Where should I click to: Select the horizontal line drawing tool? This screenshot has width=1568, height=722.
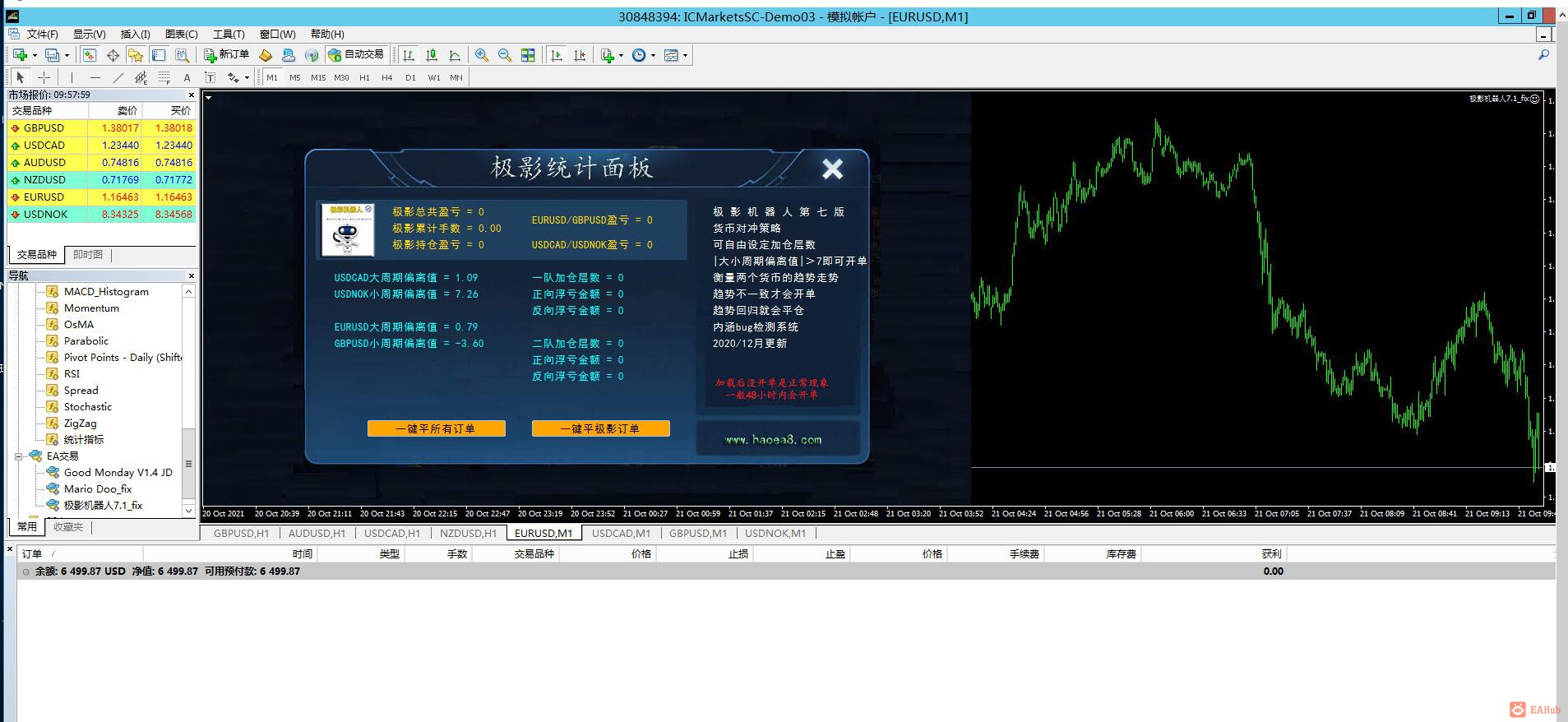(95, 77)
